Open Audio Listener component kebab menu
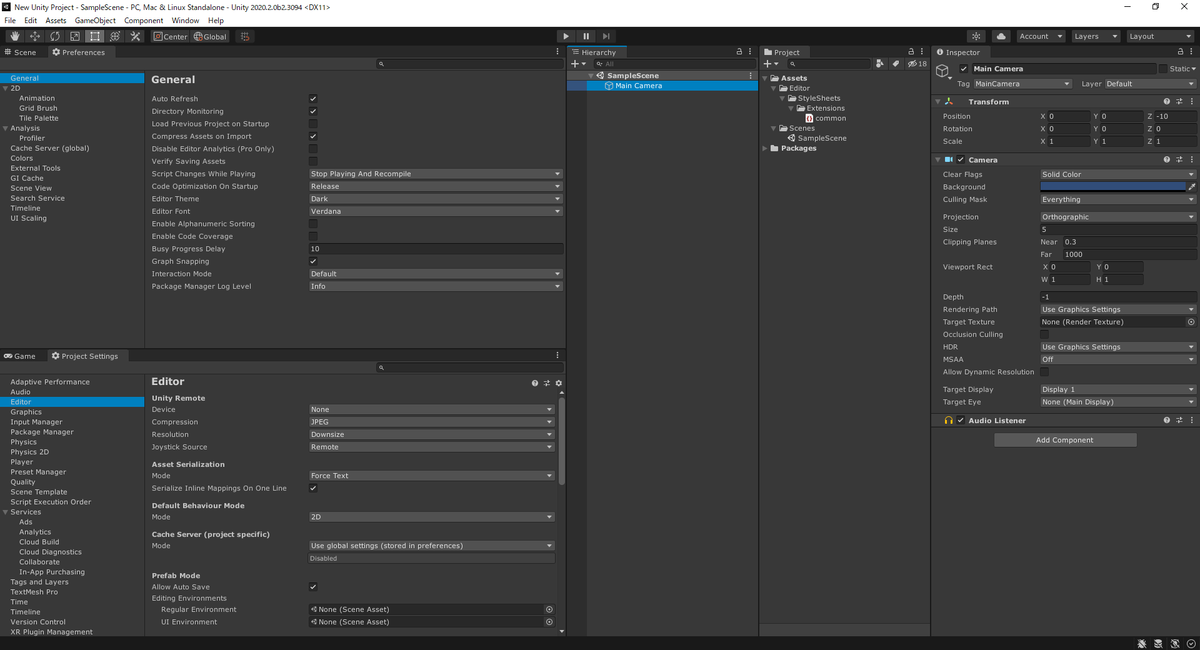The image size is (1200, 650). [1191, 420]
